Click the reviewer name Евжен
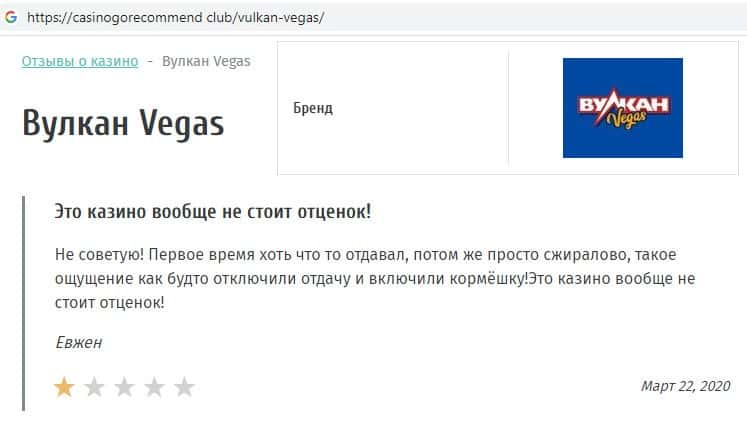 point(79,342)
